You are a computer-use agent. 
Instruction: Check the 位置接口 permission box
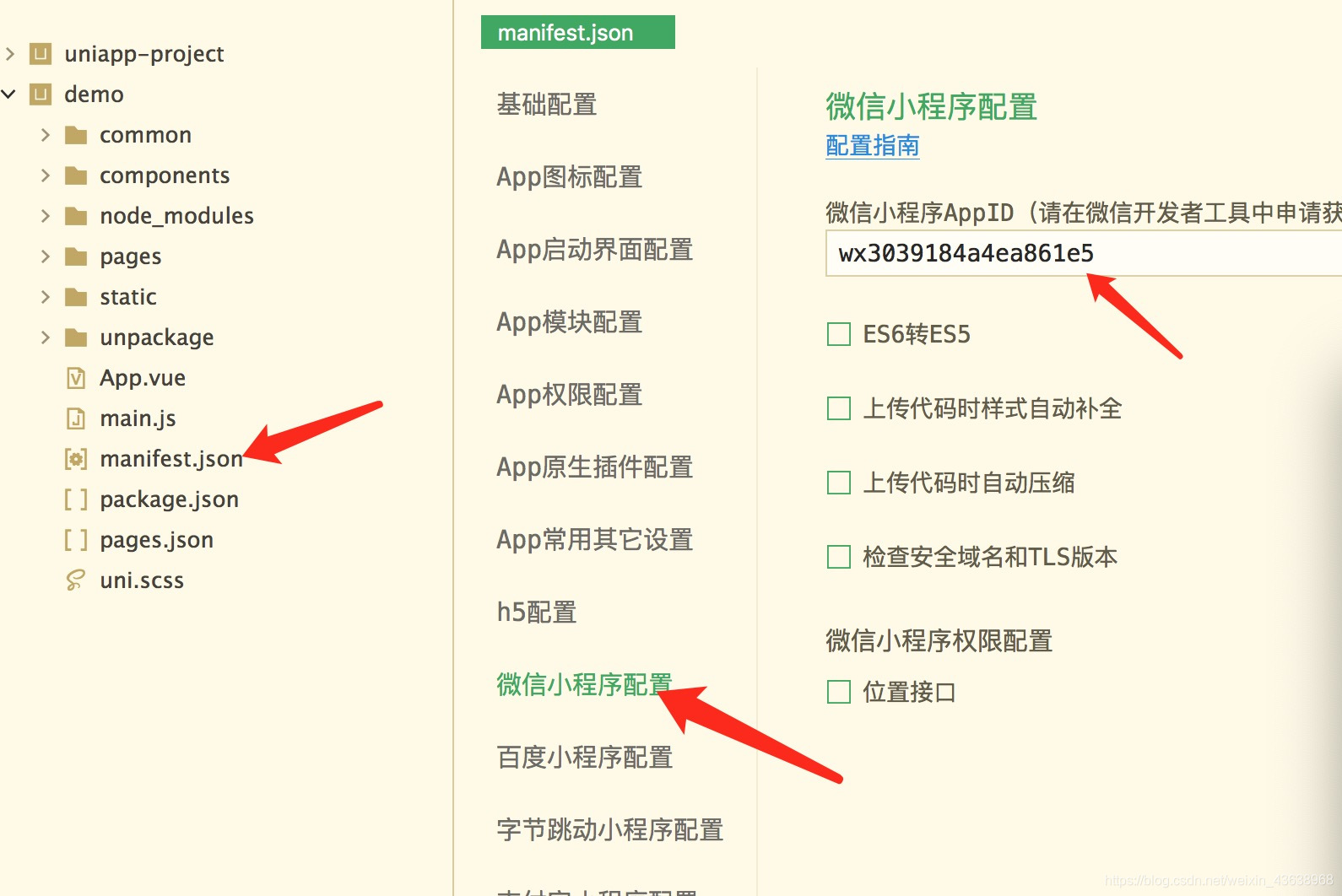(x=839, y=692)
